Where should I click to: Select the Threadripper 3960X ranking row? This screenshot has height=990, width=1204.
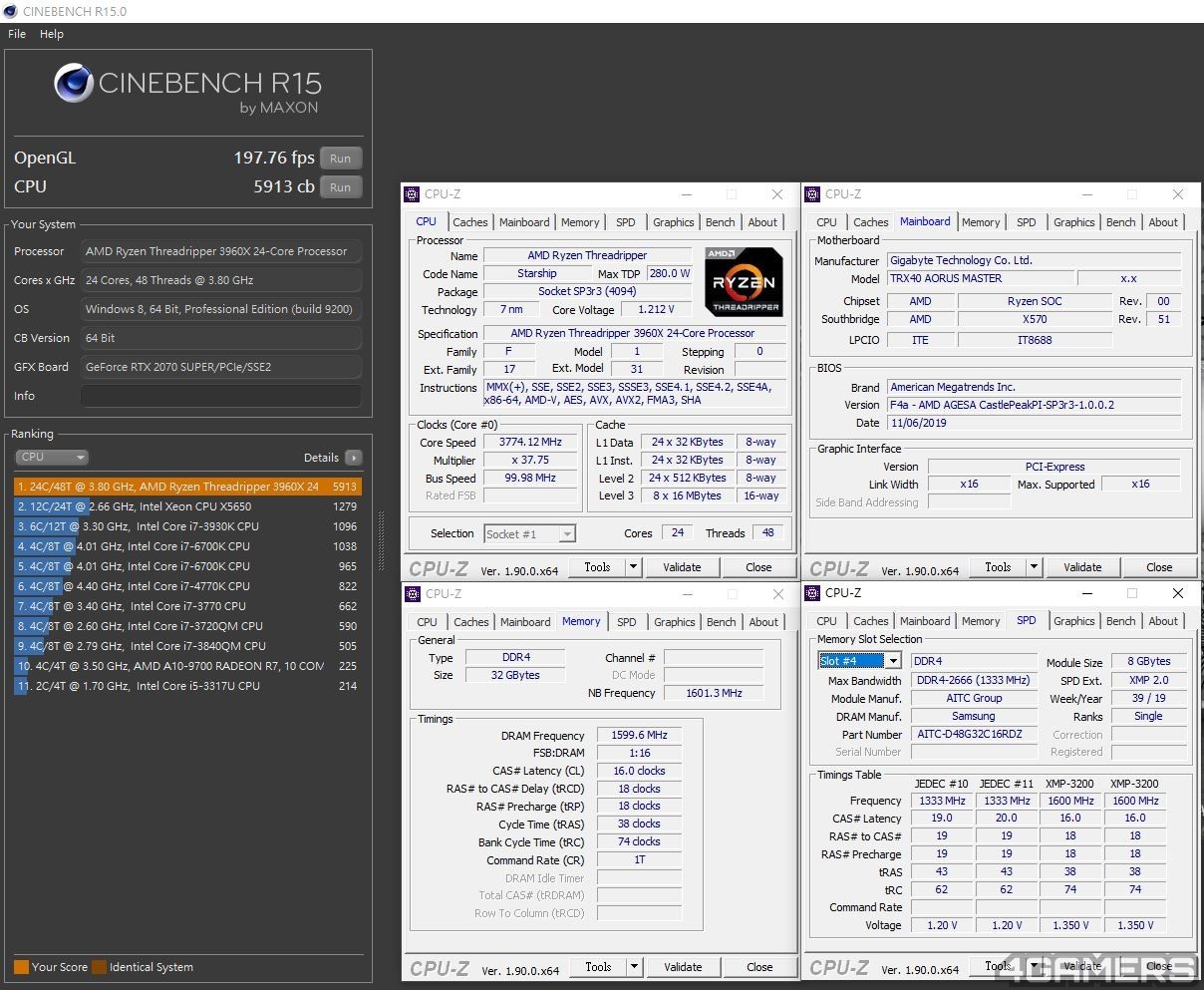pyautogui.click(x=187, y=487)
